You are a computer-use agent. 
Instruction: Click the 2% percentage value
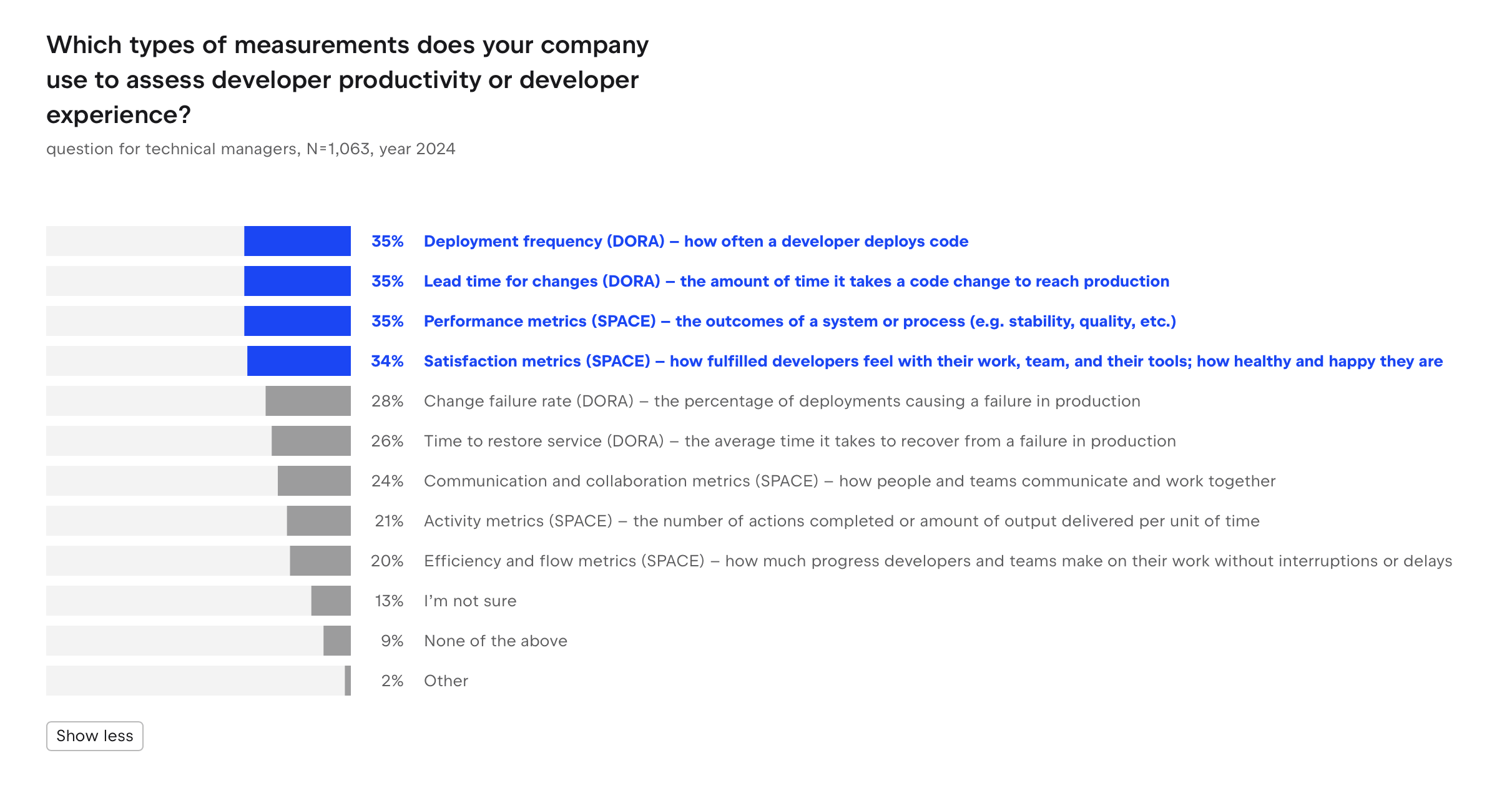392,681
